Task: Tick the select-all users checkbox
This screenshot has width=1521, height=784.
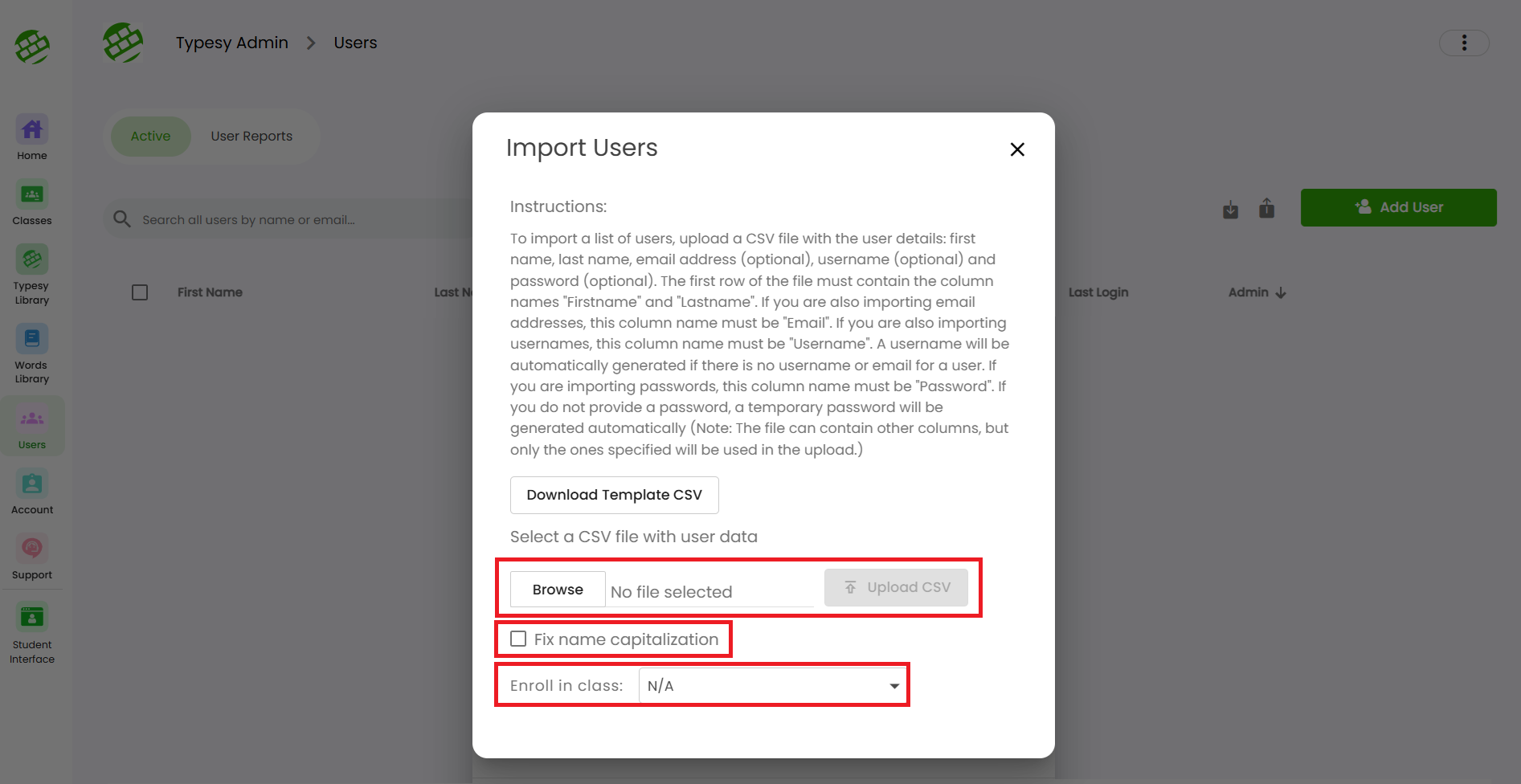Action: (x=140, y=292)
